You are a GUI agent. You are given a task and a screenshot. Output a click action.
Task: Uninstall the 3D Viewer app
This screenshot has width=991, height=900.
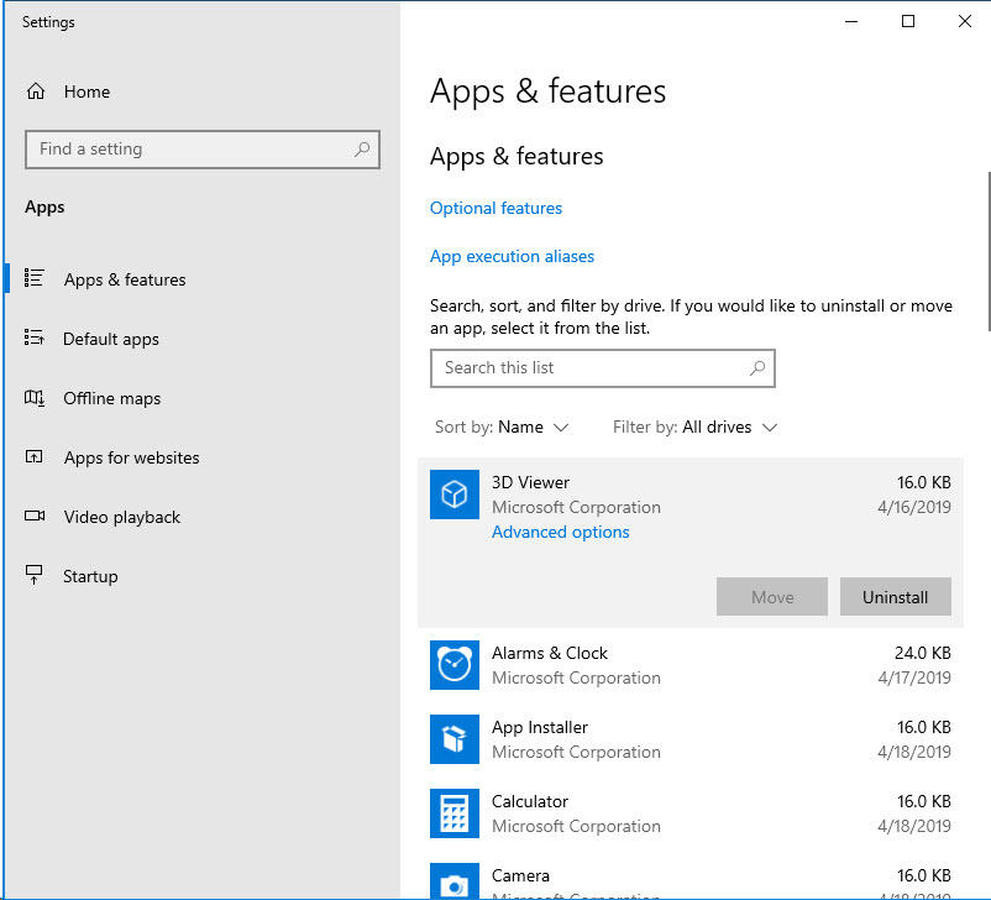(895, 597)
